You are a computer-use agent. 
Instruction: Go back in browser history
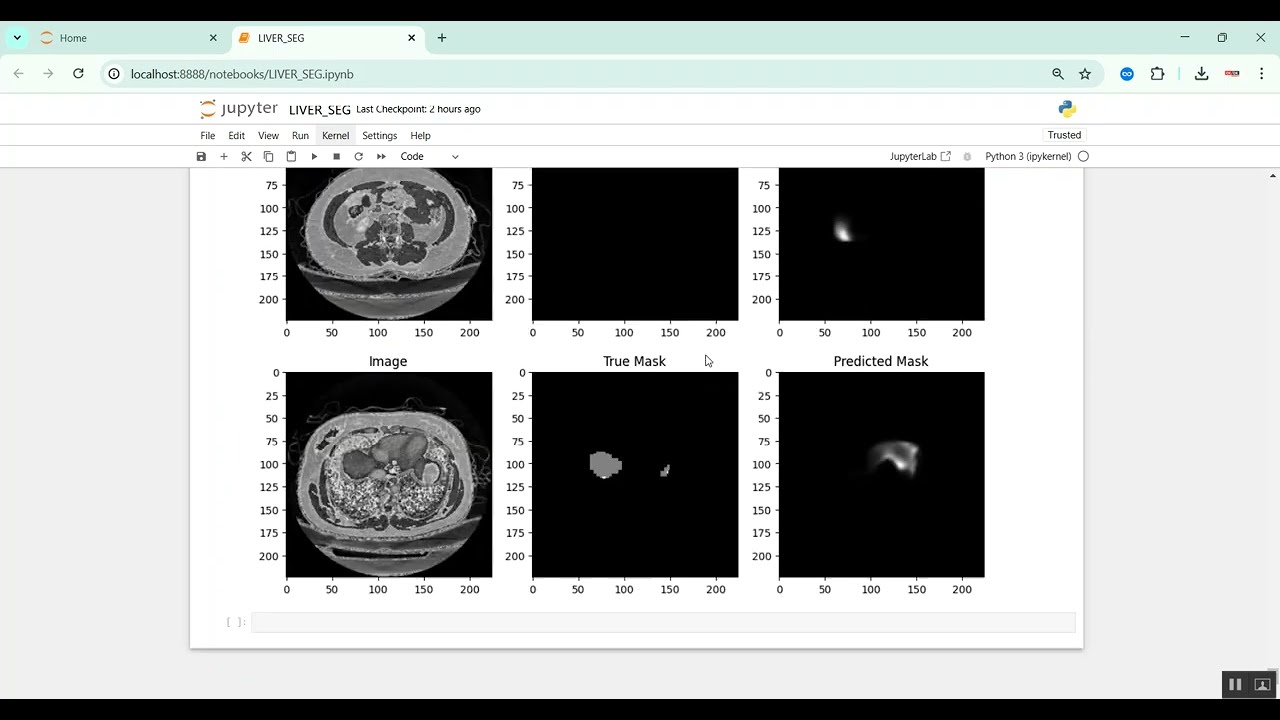(x=18, y=74)
